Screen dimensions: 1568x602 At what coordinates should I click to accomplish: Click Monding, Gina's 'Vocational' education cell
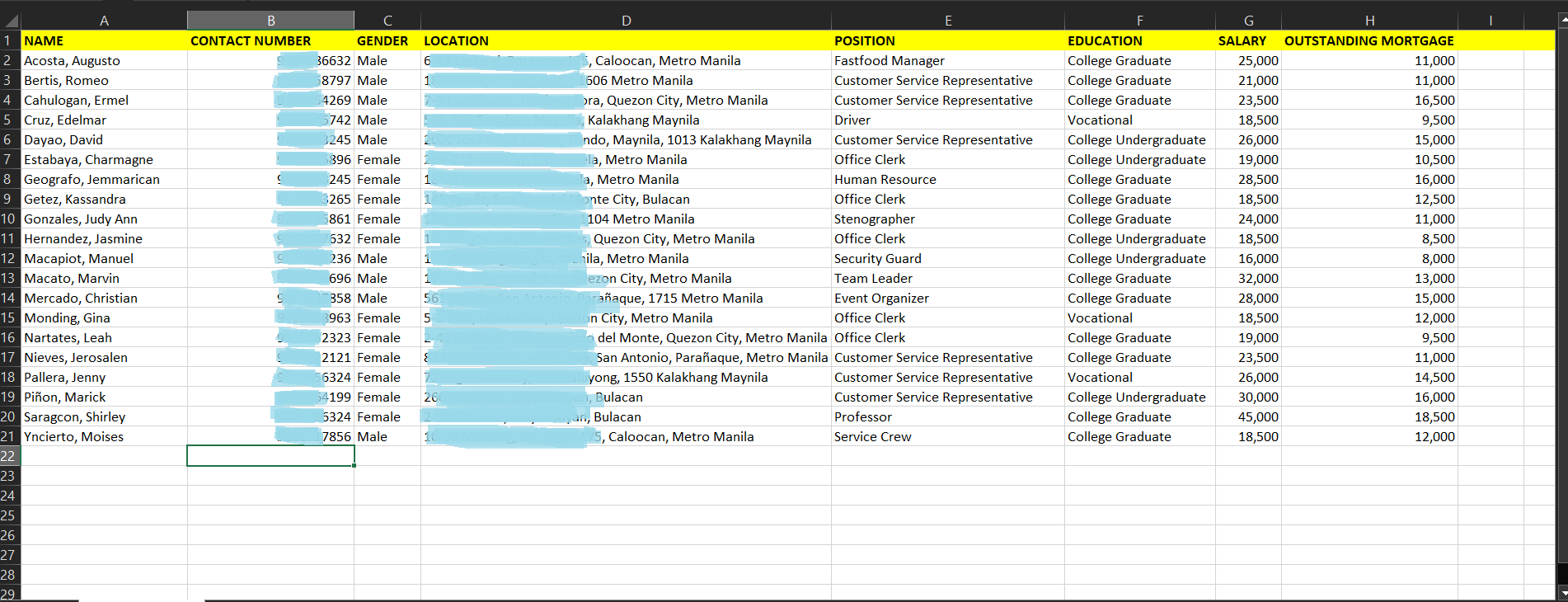(1140, 317)
